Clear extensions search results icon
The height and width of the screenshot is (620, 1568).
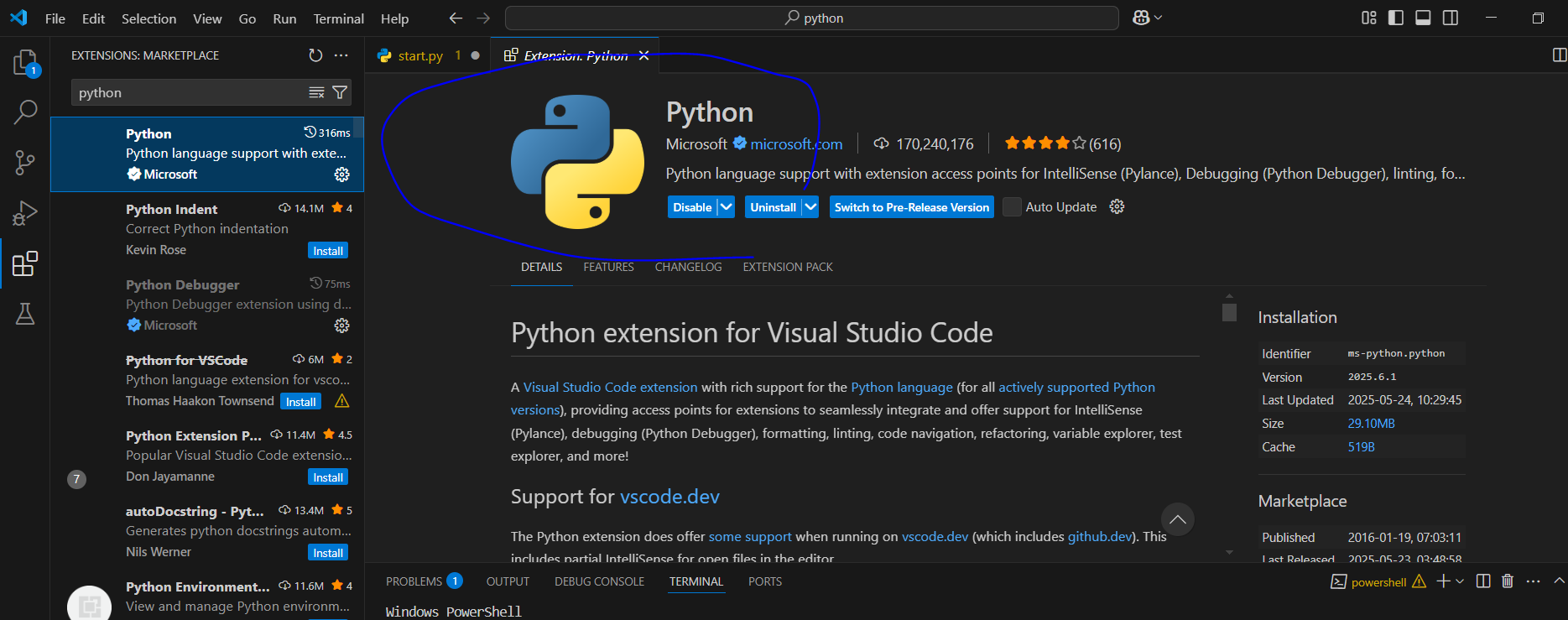[316, 92]
